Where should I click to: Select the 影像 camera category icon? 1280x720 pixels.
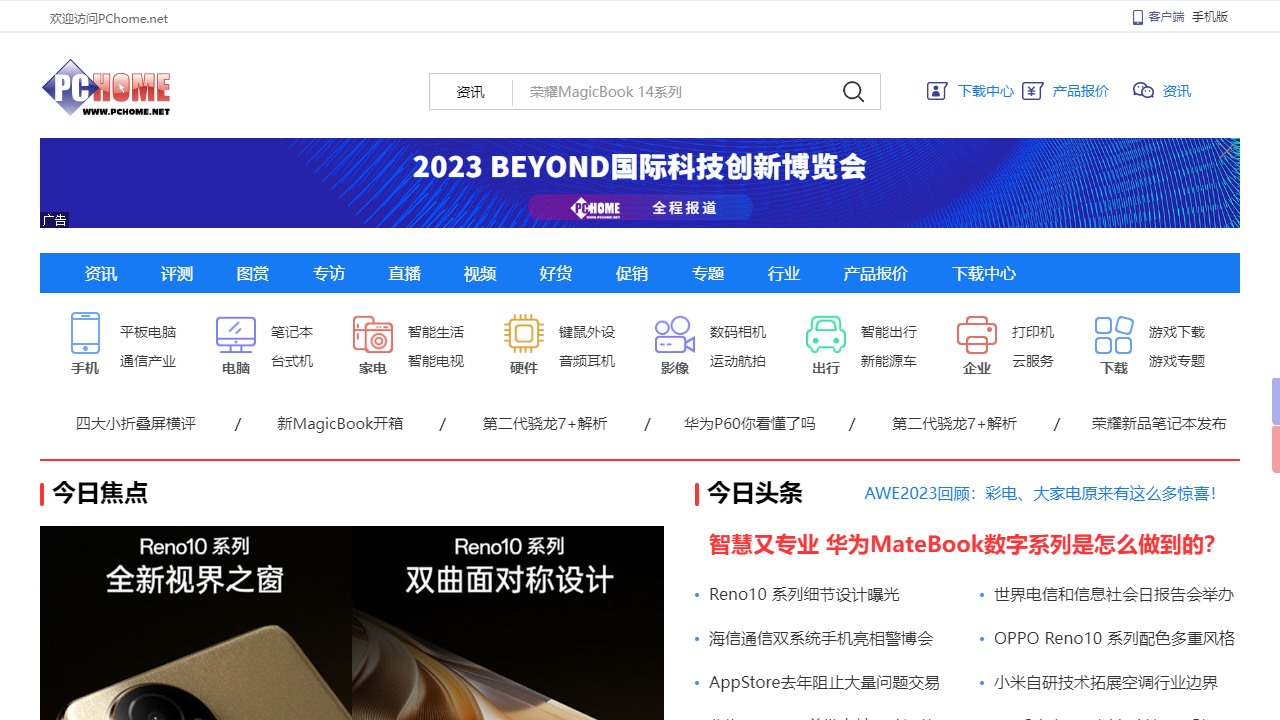675,334
